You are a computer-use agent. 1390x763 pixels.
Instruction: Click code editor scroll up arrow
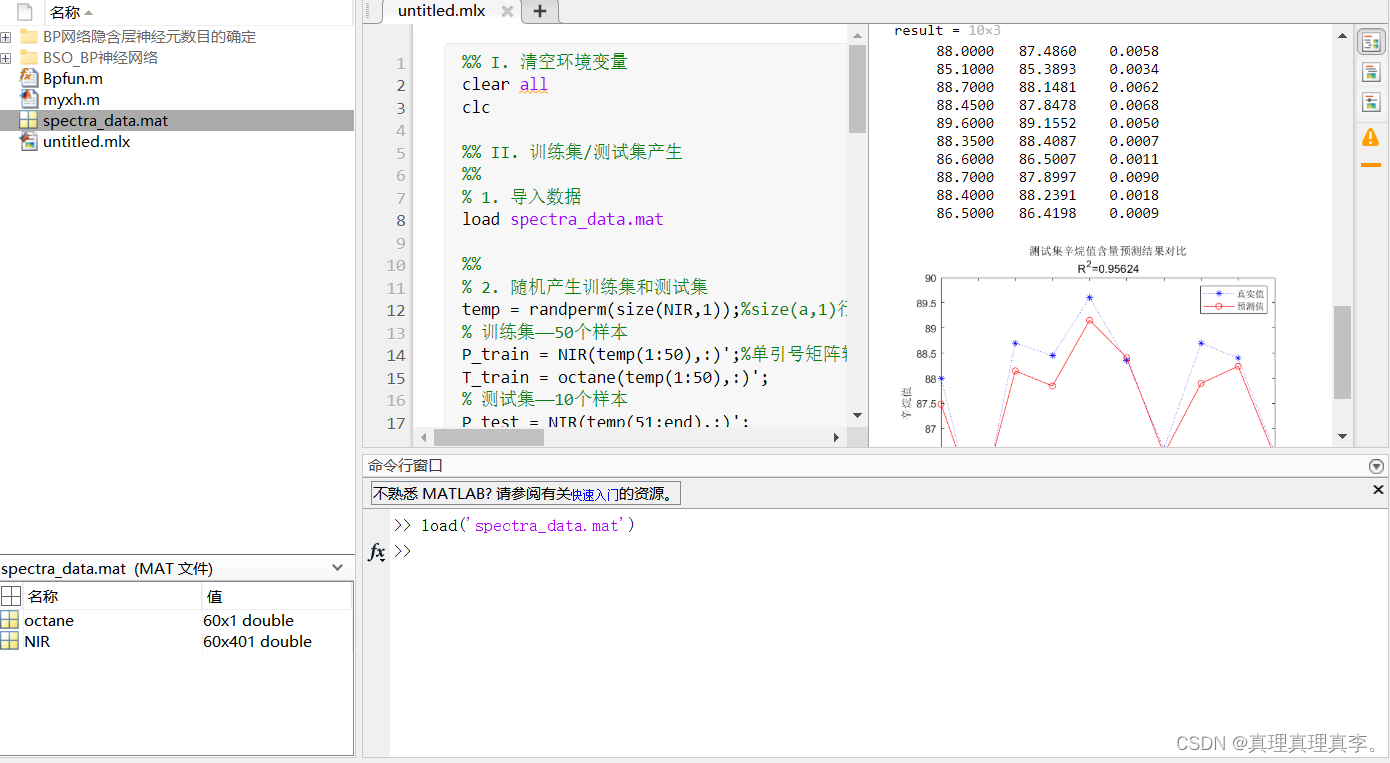click(857, 35)
